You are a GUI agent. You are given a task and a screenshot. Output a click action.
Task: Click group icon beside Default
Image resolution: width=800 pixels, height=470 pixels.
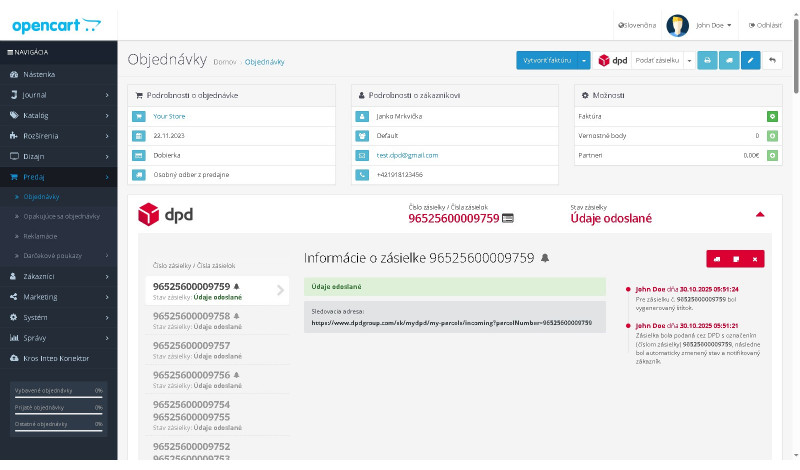362,136
